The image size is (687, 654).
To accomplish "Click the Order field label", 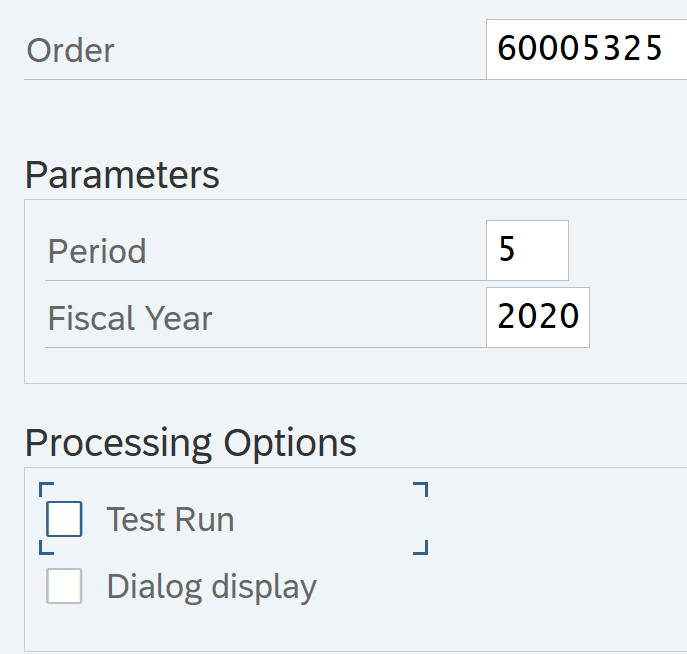I will click(71, 50).
